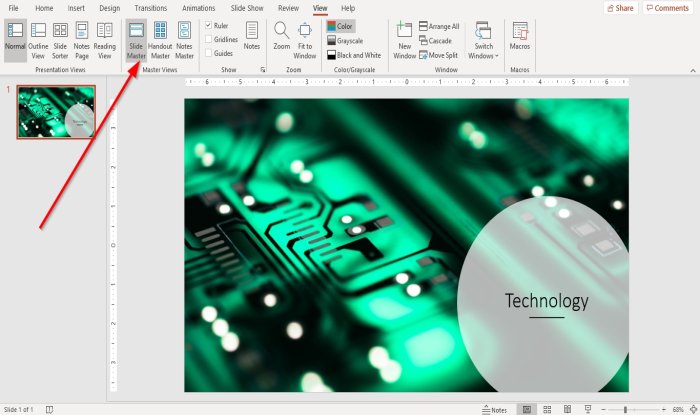700x415 pixels.
Task: Open the File menu
Action: [13, 8]
